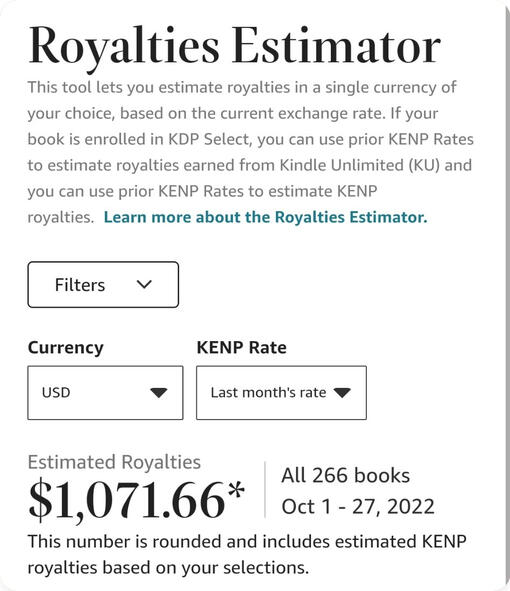Open the Filters button

pyautogui.click(x=103, y=285)
